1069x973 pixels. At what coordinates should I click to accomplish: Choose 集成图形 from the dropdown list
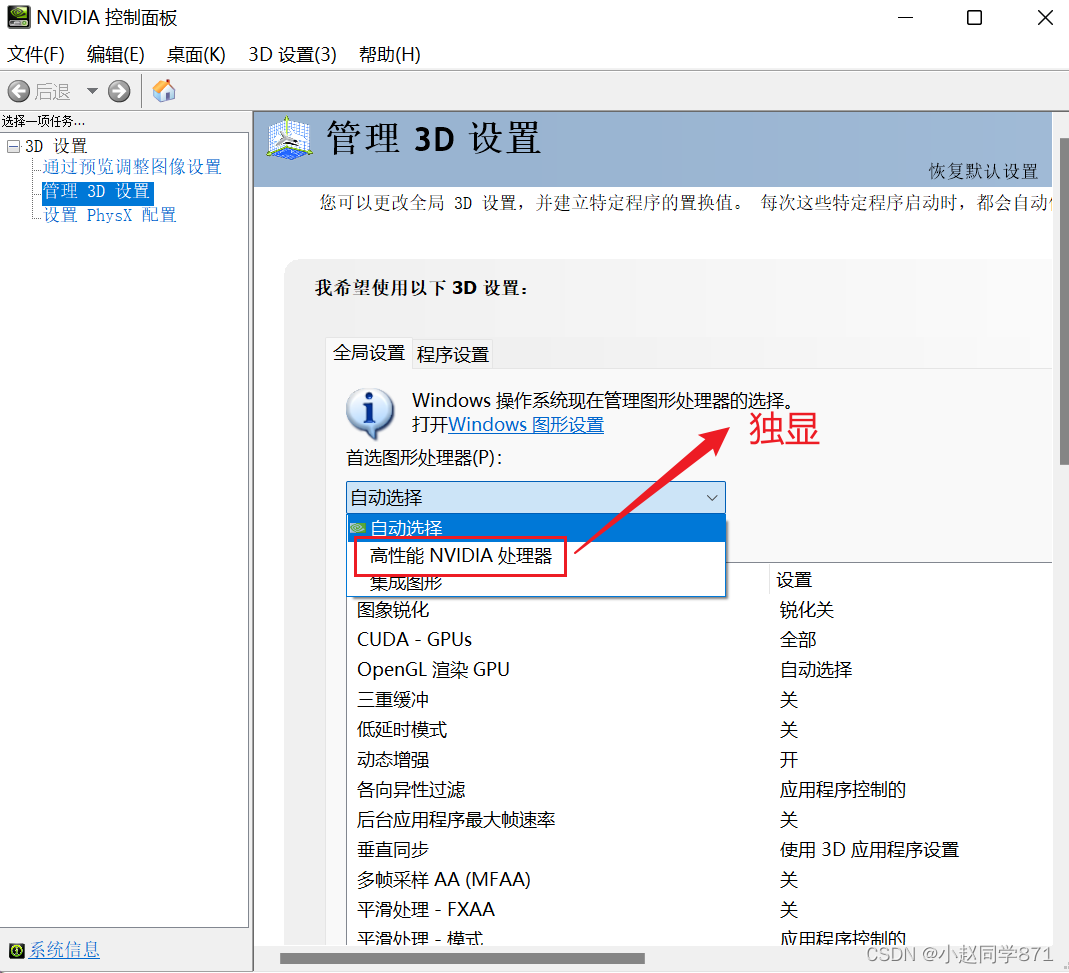(536, 584)
